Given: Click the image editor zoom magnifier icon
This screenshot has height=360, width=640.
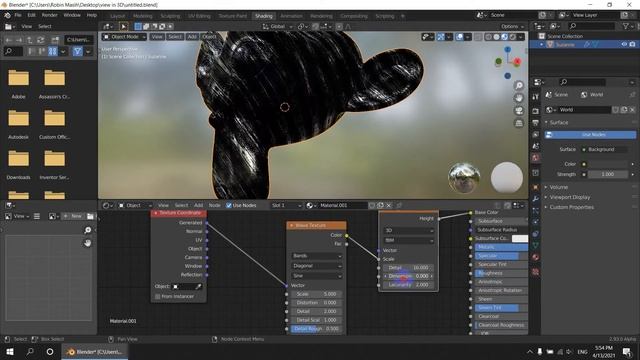Looking at the screenshot, I should 87,230.
